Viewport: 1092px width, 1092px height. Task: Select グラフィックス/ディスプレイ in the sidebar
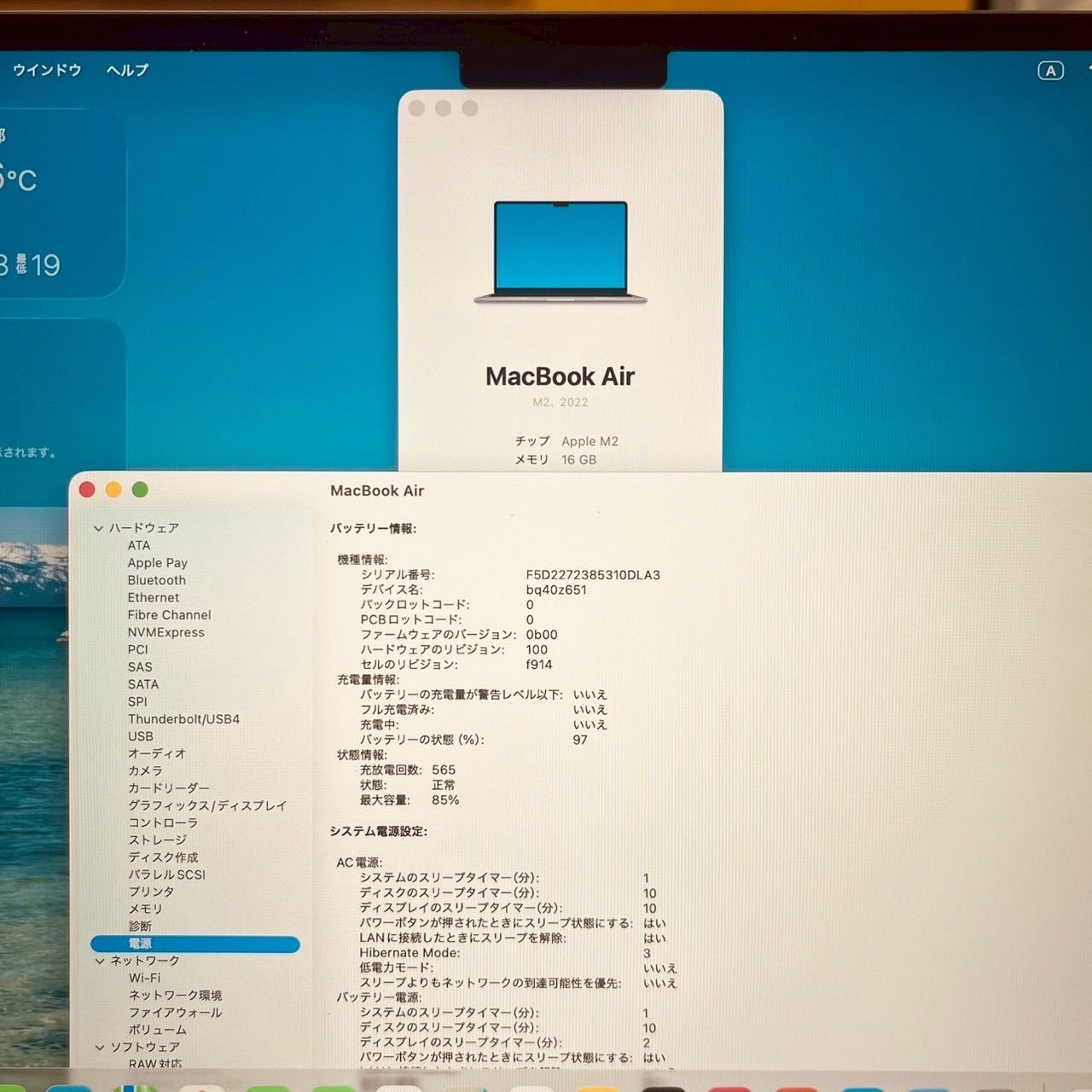click(207, 805)
